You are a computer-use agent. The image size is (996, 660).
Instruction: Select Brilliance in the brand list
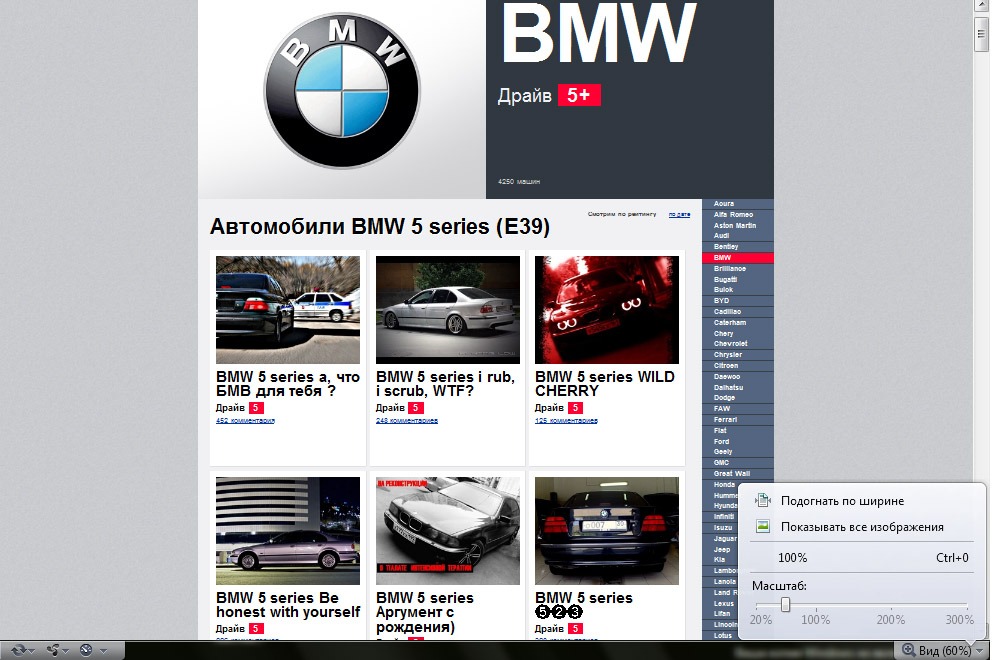coord(730,269)
